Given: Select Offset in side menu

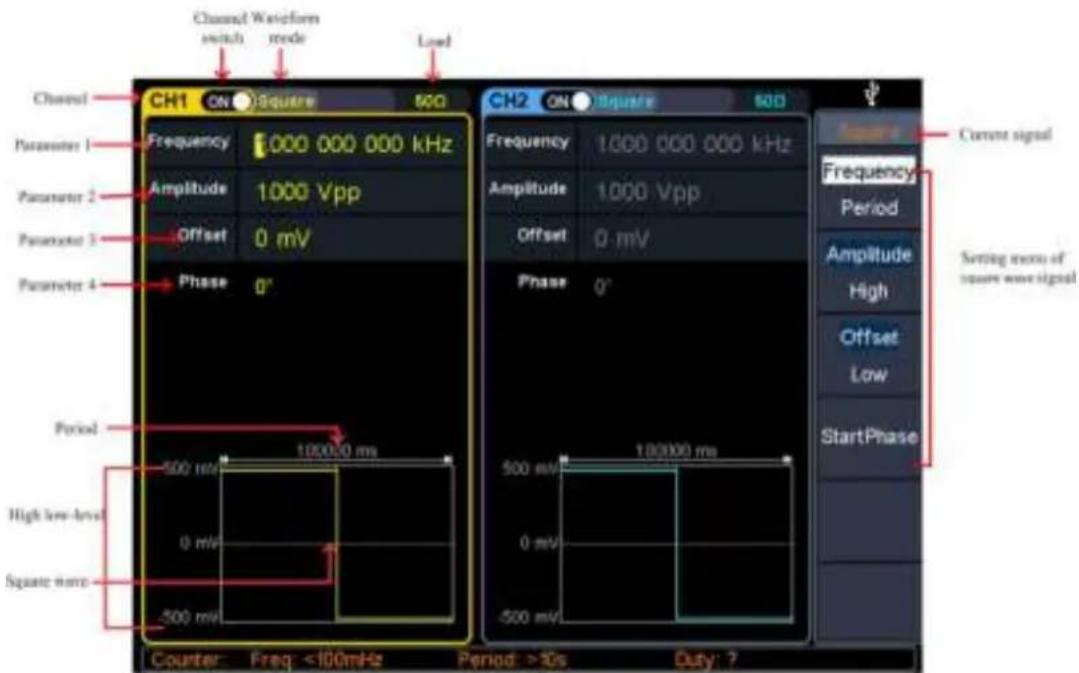Looking at the screenshot, I should point(868,337).
